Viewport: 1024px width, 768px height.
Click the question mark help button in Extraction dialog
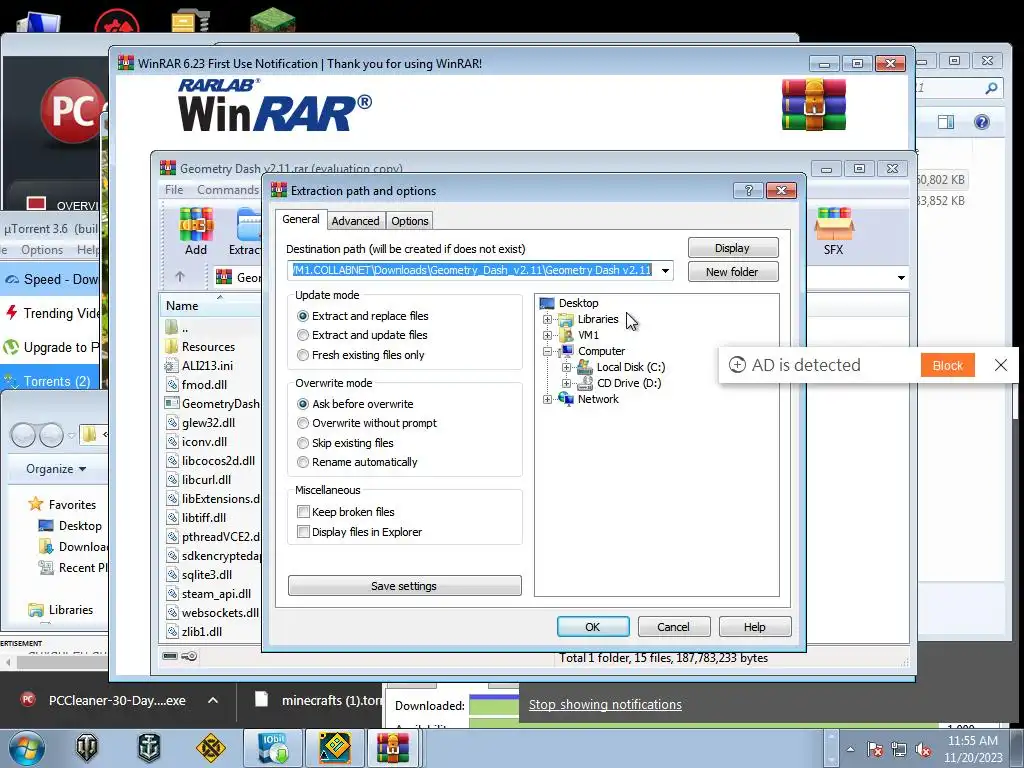[748, 190]
